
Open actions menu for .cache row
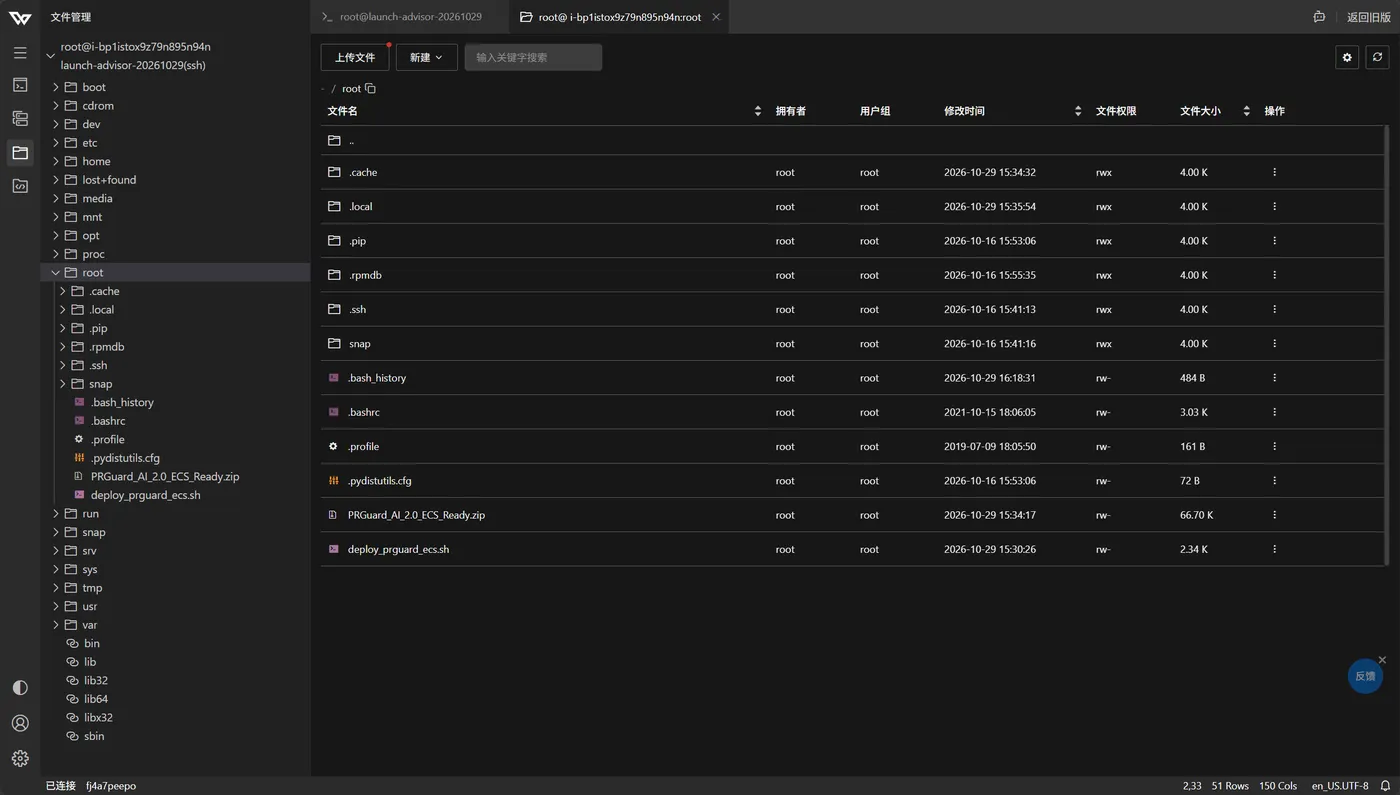pyautogui.click(x=1274, y=172)
